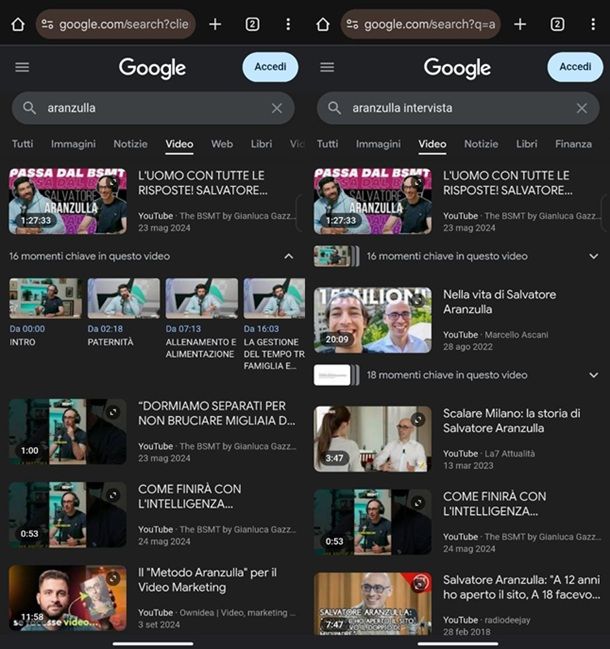Tap the Google logo in left screen

(152, 68)
